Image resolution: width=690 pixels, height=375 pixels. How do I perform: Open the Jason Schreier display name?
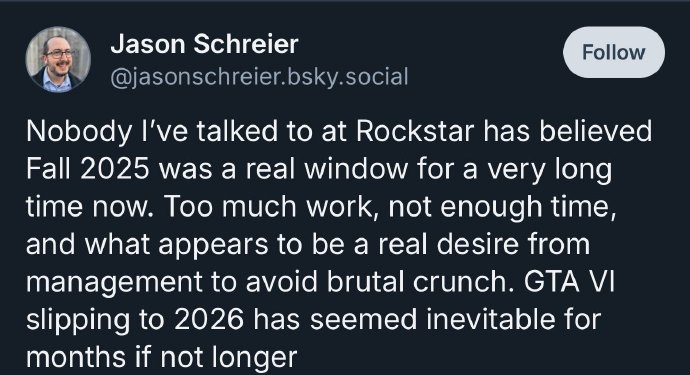[x=205, y=44]
